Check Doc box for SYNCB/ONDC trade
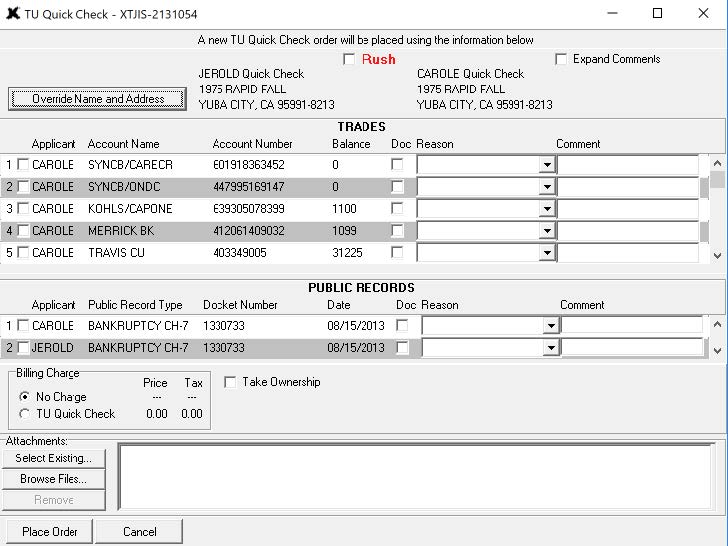 click(x=397, y=187)
